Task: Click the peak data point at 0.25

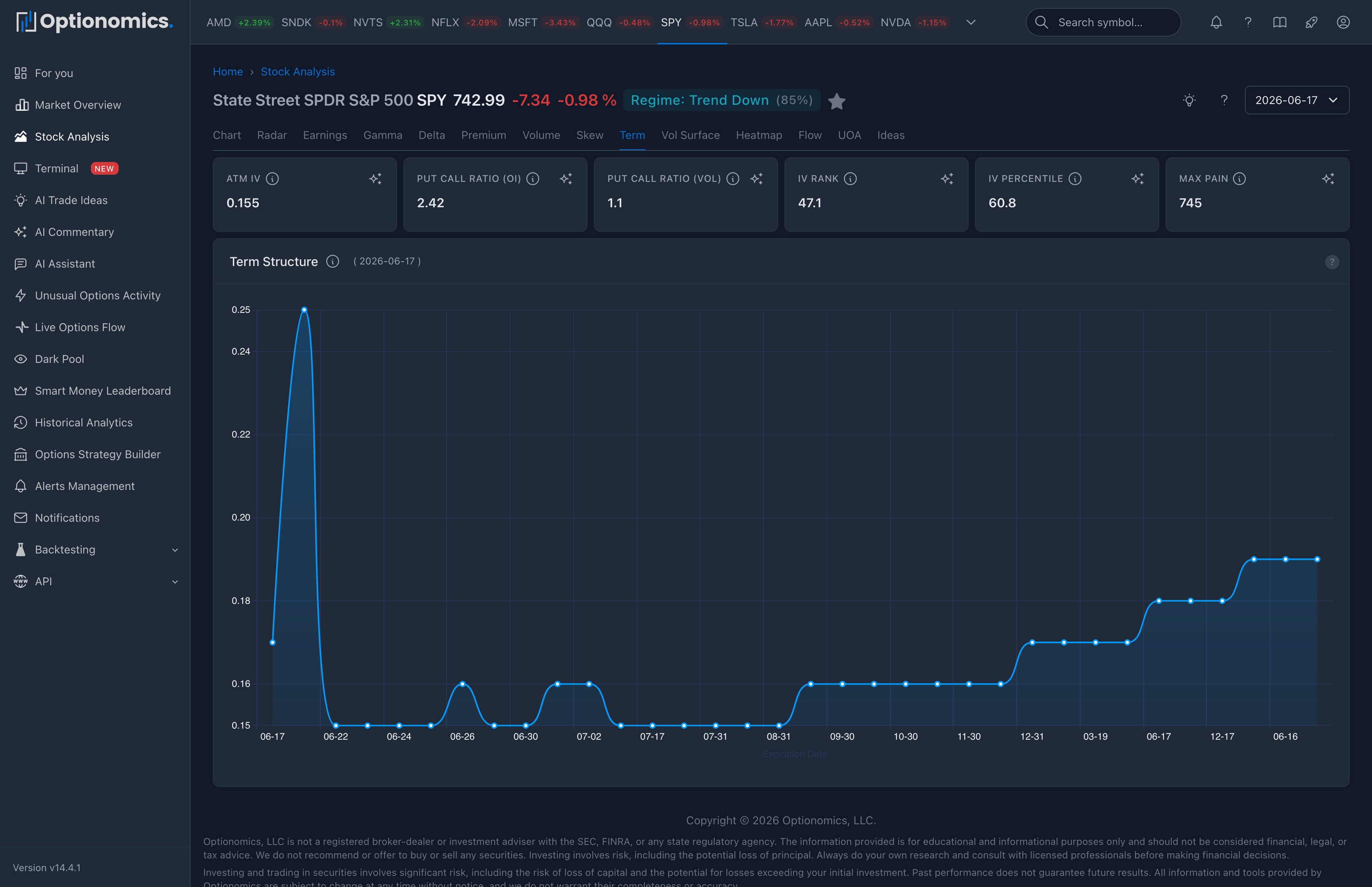Action: tap(304, 310)
